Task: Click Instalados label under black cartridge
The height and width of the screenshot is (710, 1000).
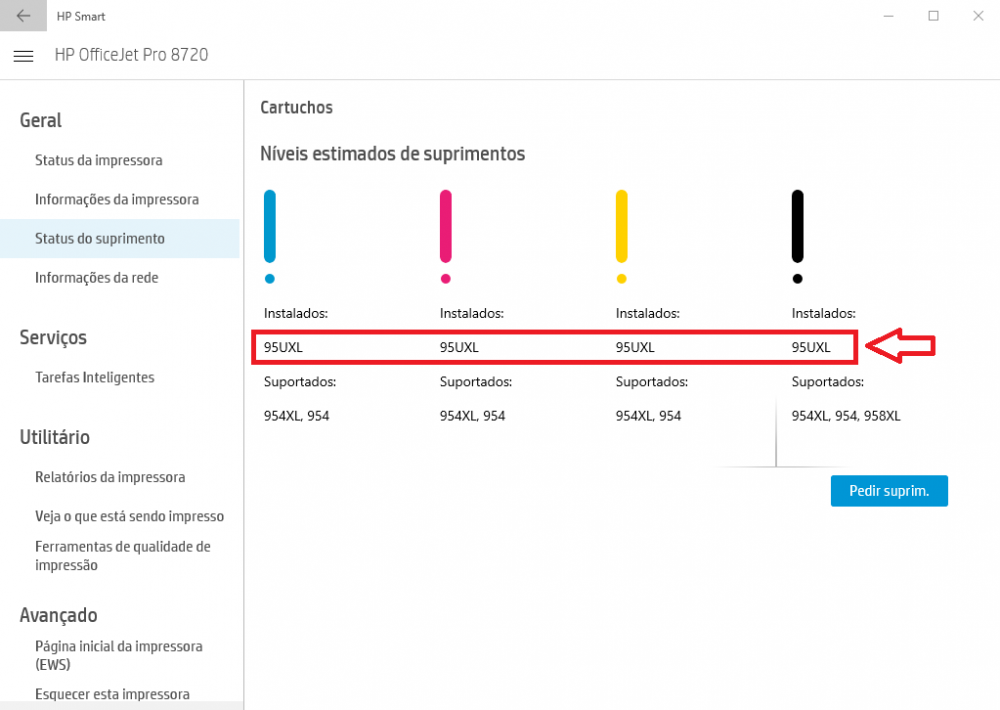Action: (x=824, y=313)
